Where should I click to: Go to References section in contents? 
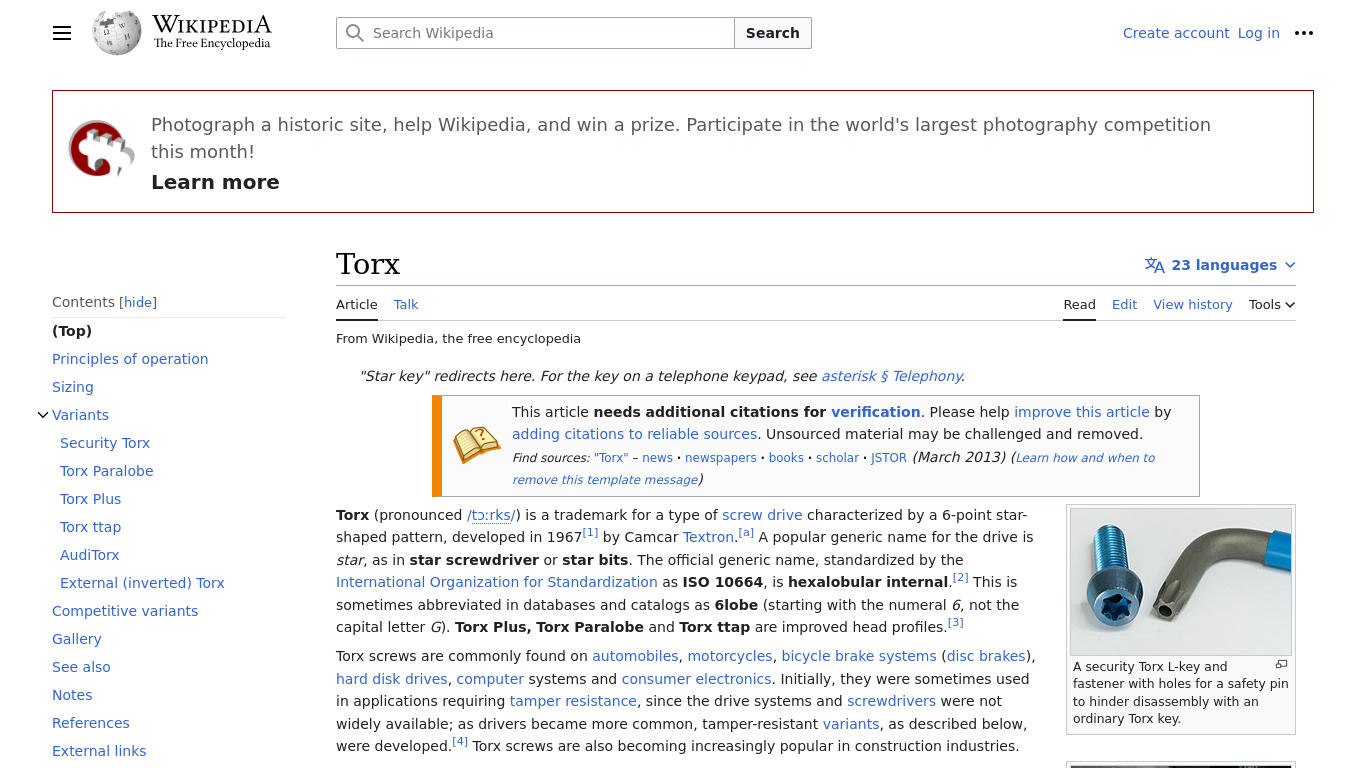(91, 723)
